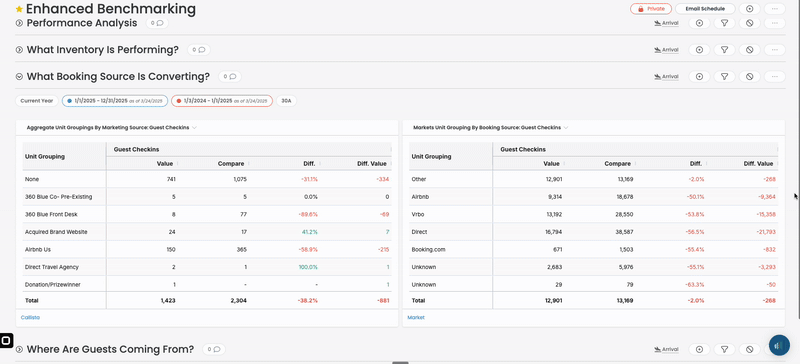Image resolution: width=800 pixels, height=364 pixels.
Task: Select the 360 Blue Front Desk row label
Action: coord(51,214)
